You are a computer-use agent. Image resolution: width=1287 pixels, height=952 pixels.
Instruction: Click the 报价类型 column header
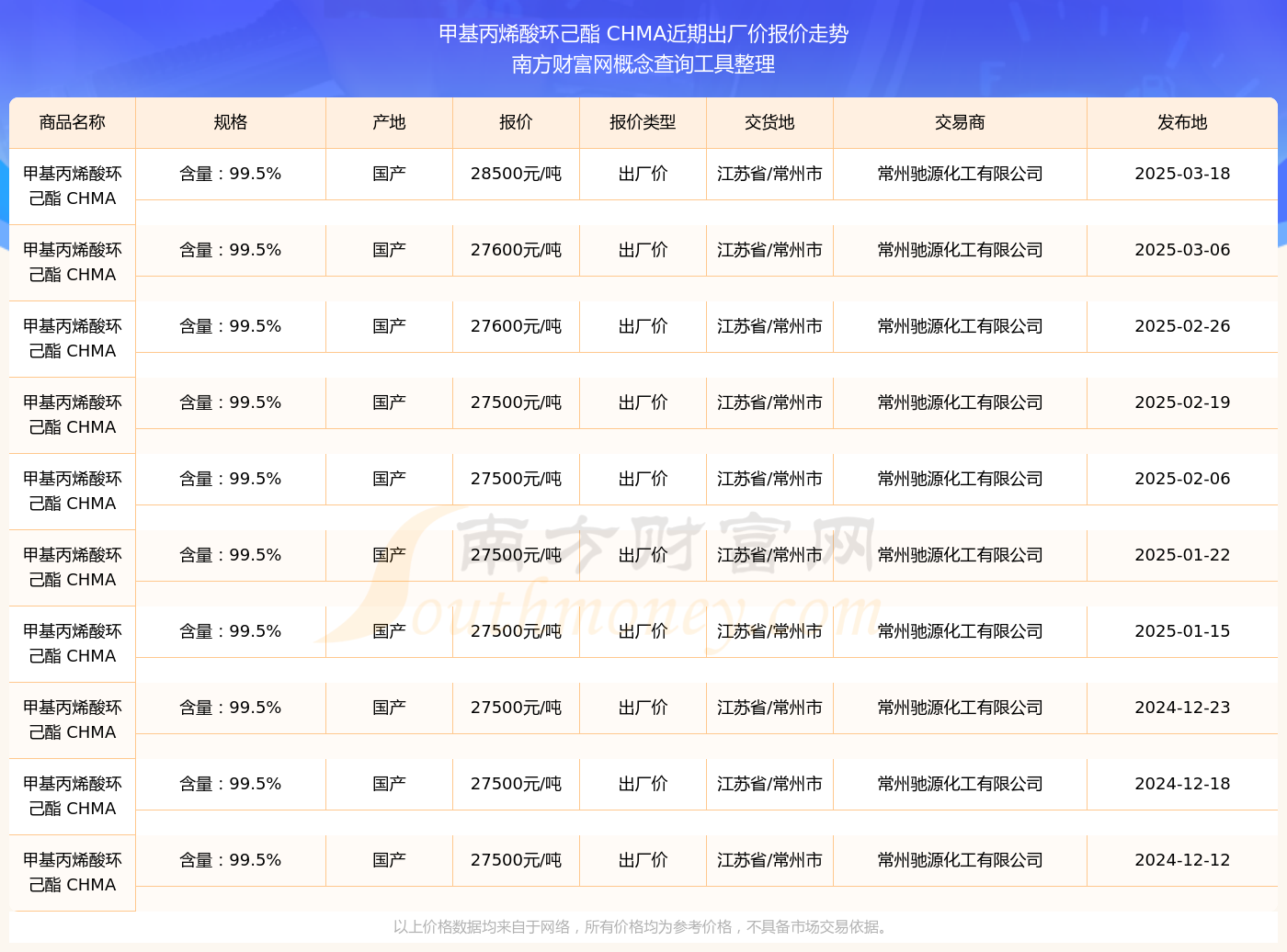click(643, 122)
